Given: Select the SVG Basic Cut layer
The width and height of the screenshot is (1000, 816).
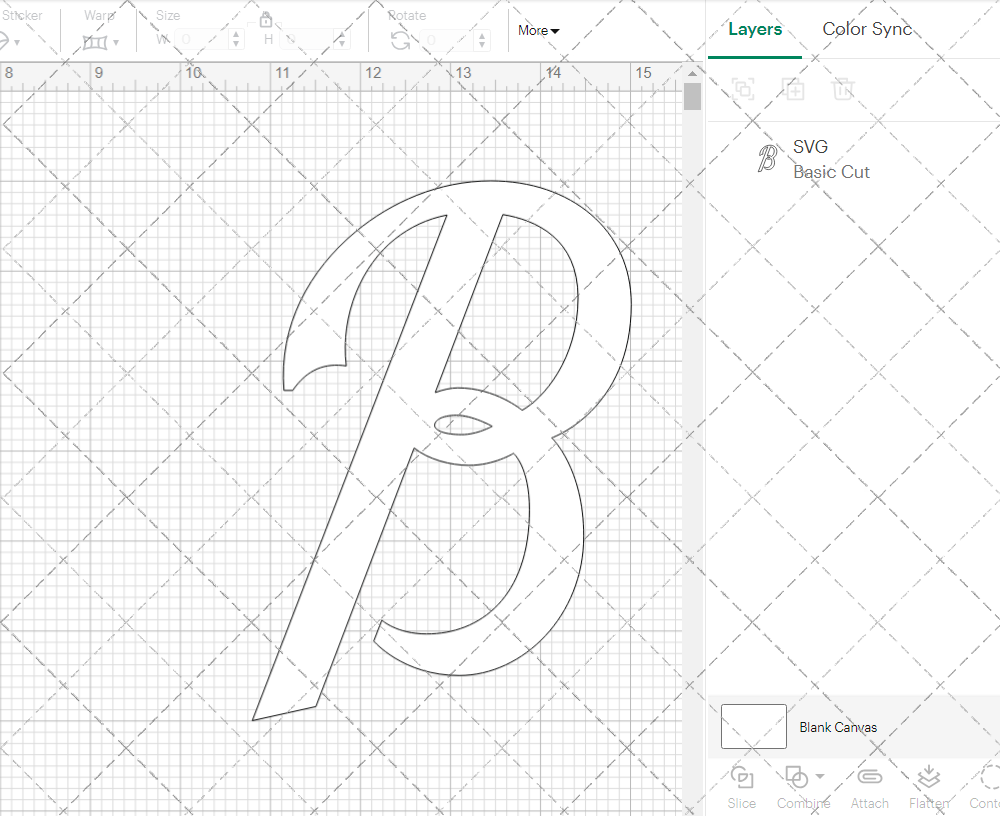Looking at the screenshot, I should click(830, 160).
